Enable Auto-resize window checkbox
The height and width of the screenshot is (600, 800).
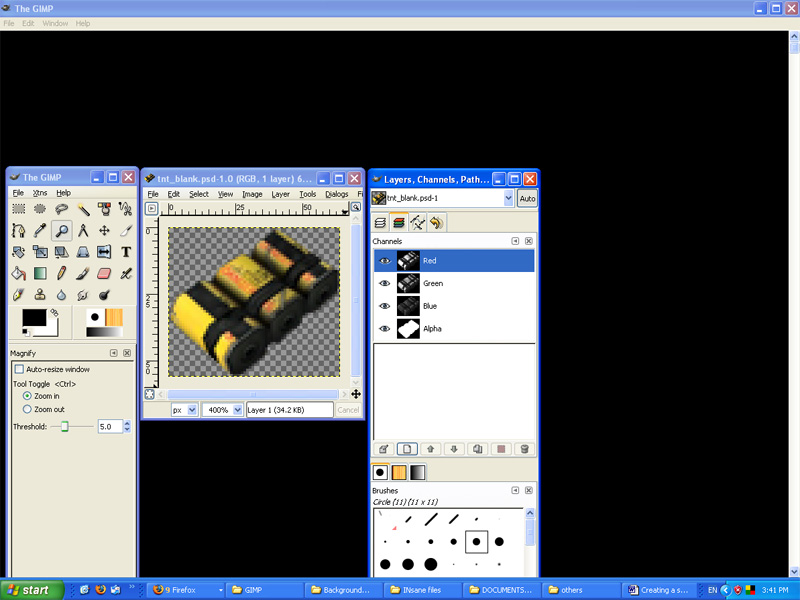[x=19, y=369]
